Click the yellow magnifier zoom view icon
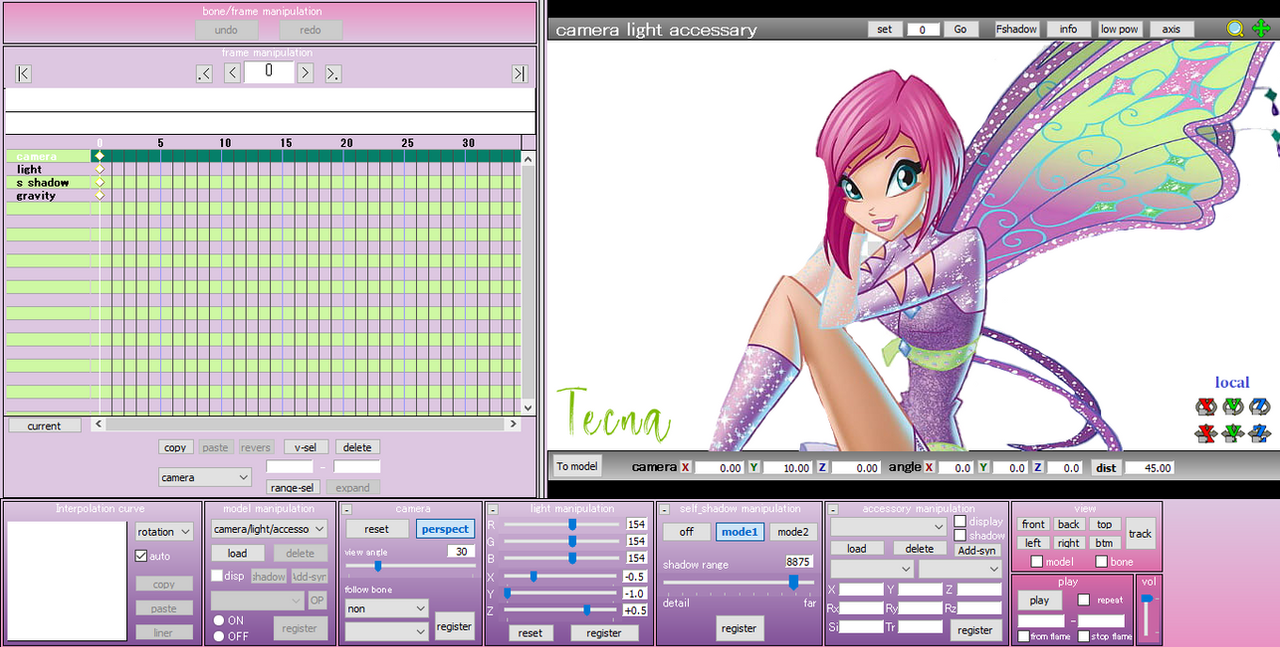 click(1235, 29)
